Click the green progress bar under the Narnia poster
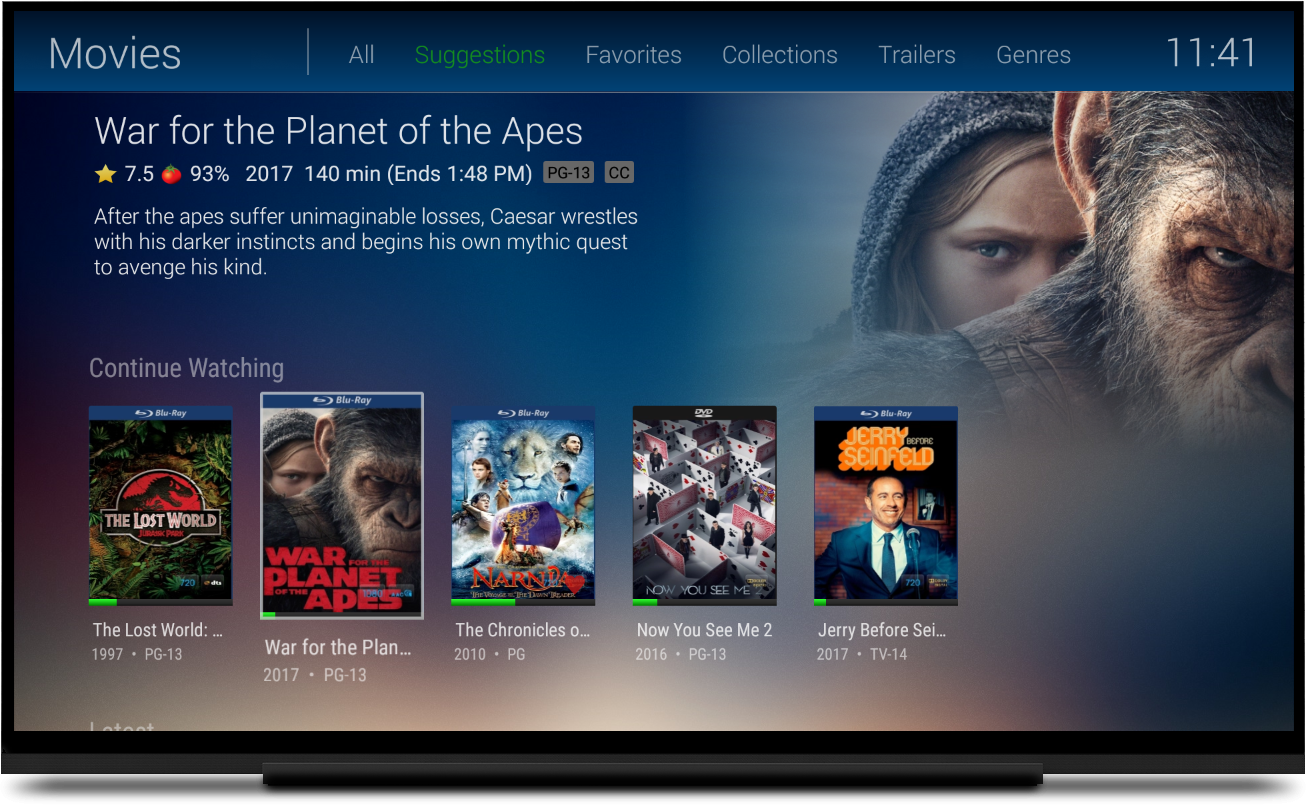The image size is (1306, 805). [483, 602]
